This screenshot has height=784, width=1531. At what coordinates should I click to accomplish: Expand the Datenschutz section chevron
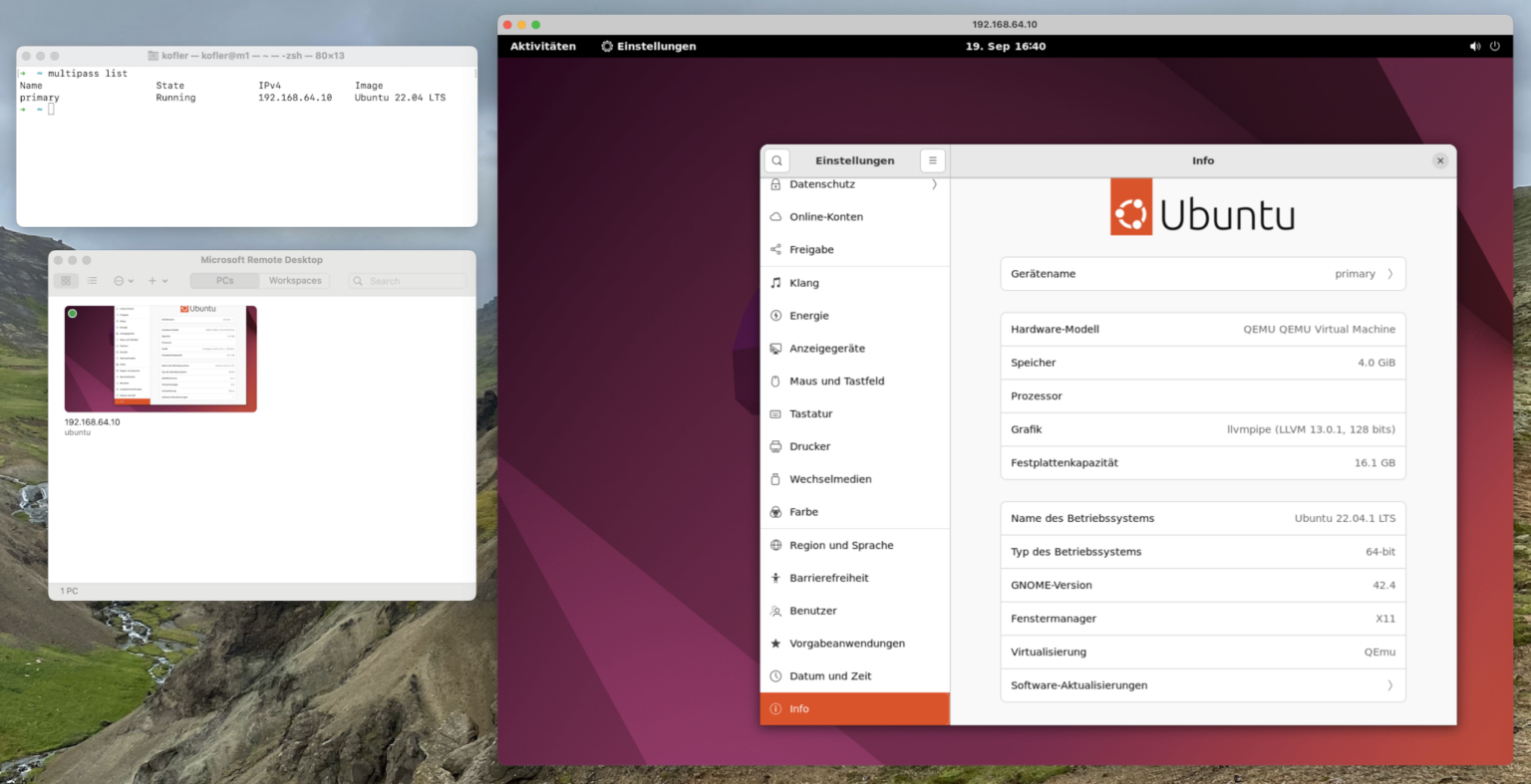click(x=934, y=183)
